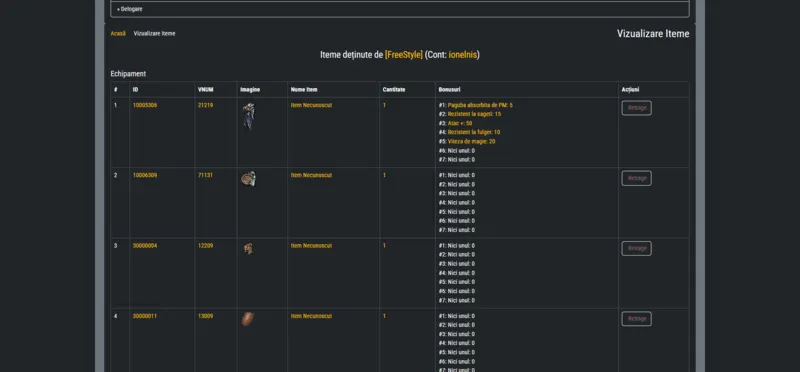Click the Delogare link
800x372 pixels.
[130, 9]
